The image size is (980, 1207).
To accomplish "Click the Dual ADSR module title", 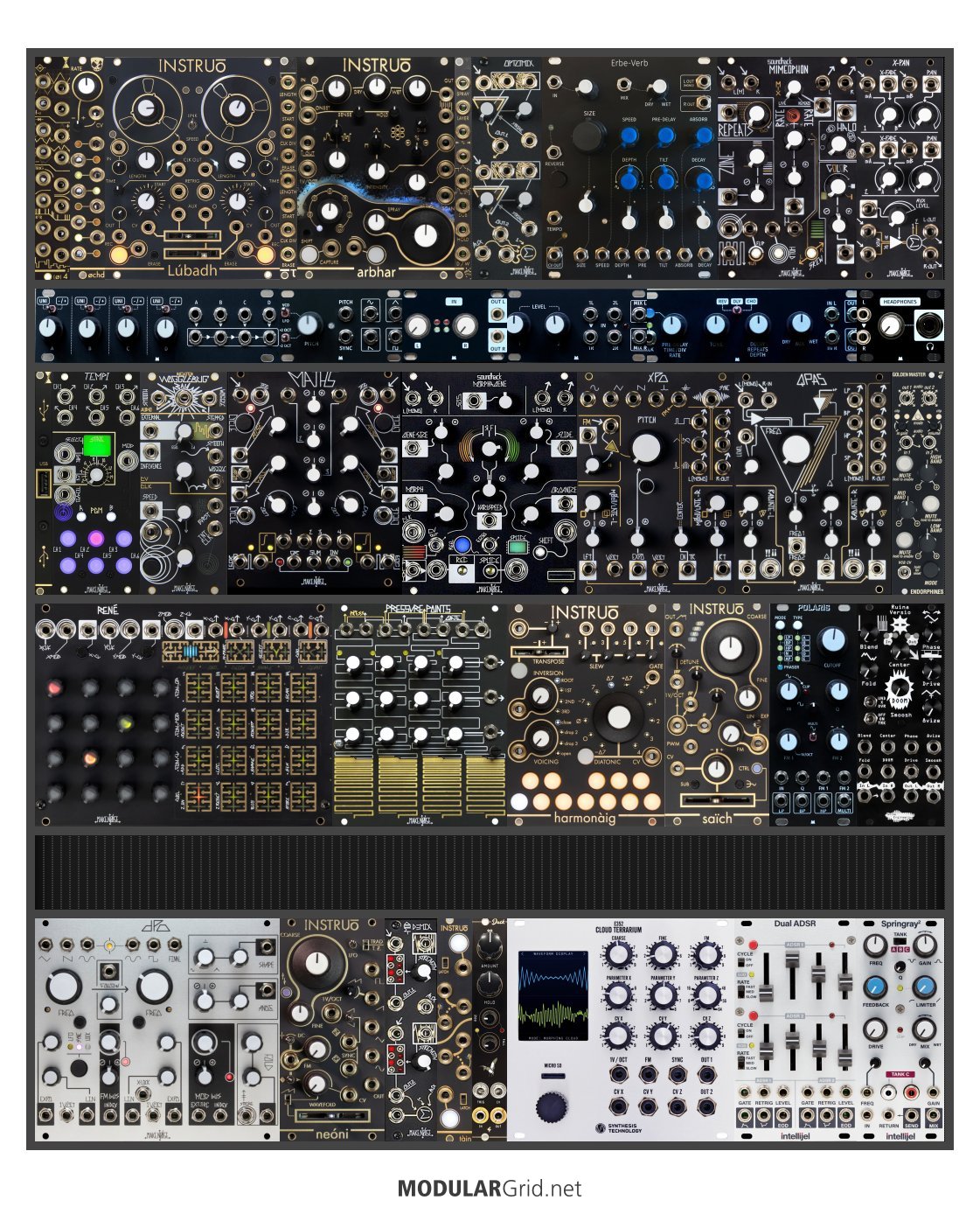I will pyautogui.click(x=795, y=924).
